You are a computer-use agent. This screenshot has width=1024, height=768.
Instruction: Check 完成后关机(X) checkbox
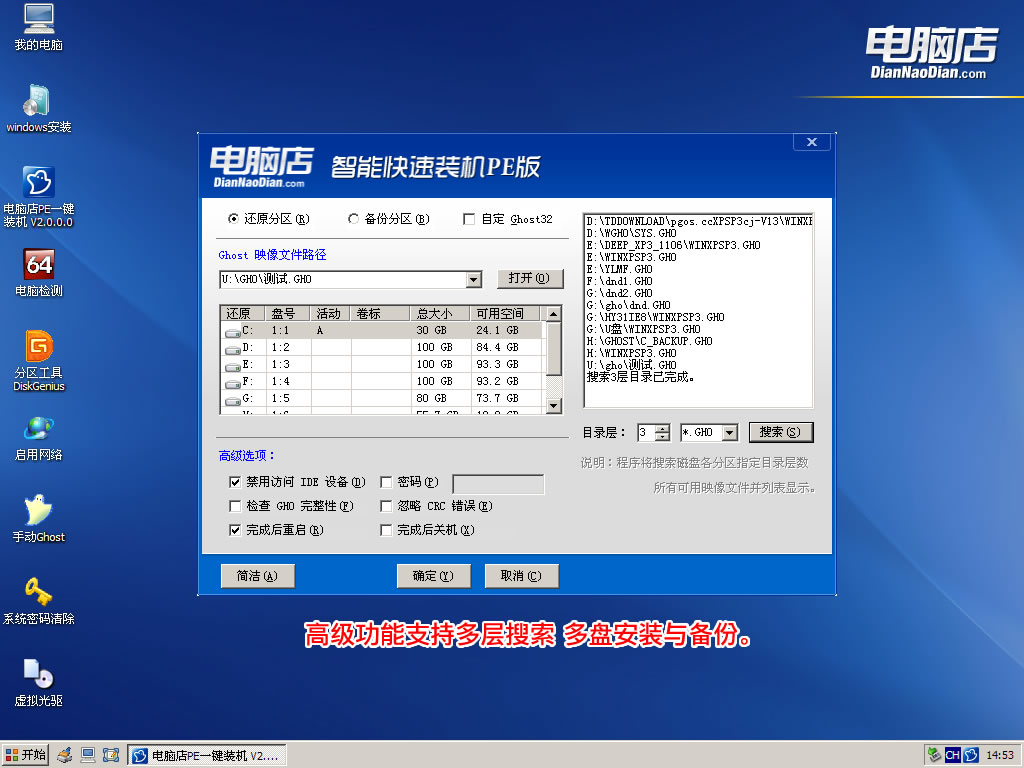pyautogui.click(x=386, y=530)
